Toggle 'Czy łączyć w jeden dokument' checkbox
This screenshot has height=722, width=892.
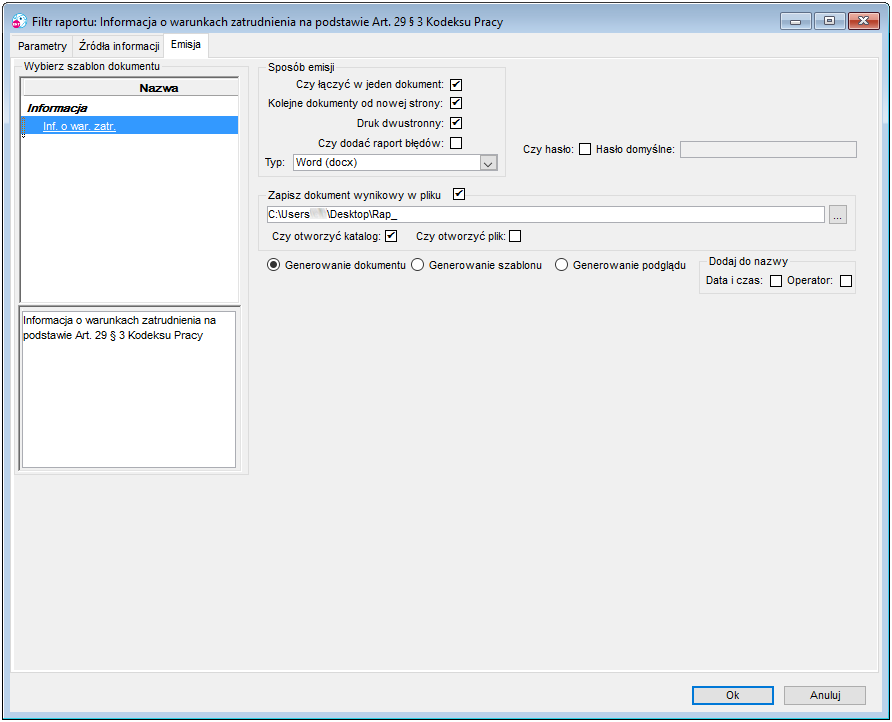tap(456, 85)
